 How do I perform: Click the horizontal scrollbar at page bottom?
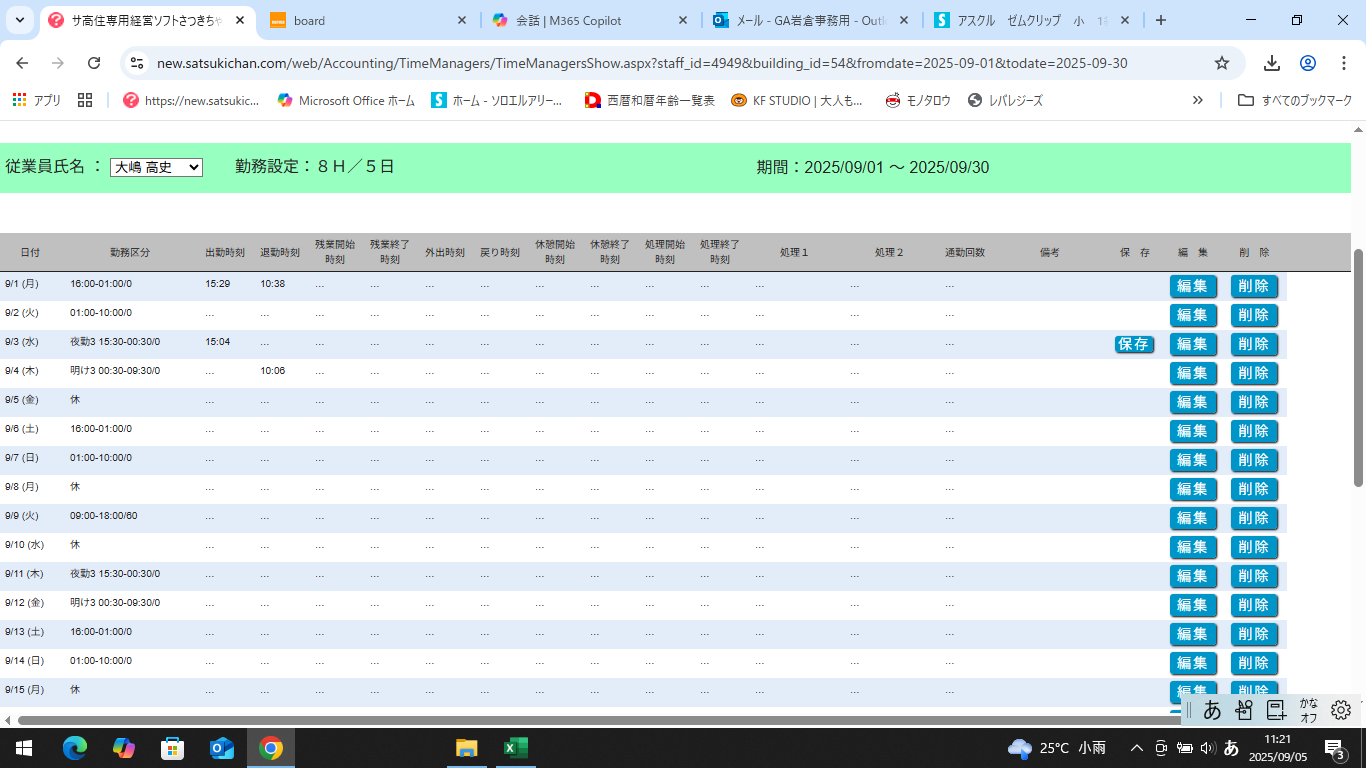[600, 720]
